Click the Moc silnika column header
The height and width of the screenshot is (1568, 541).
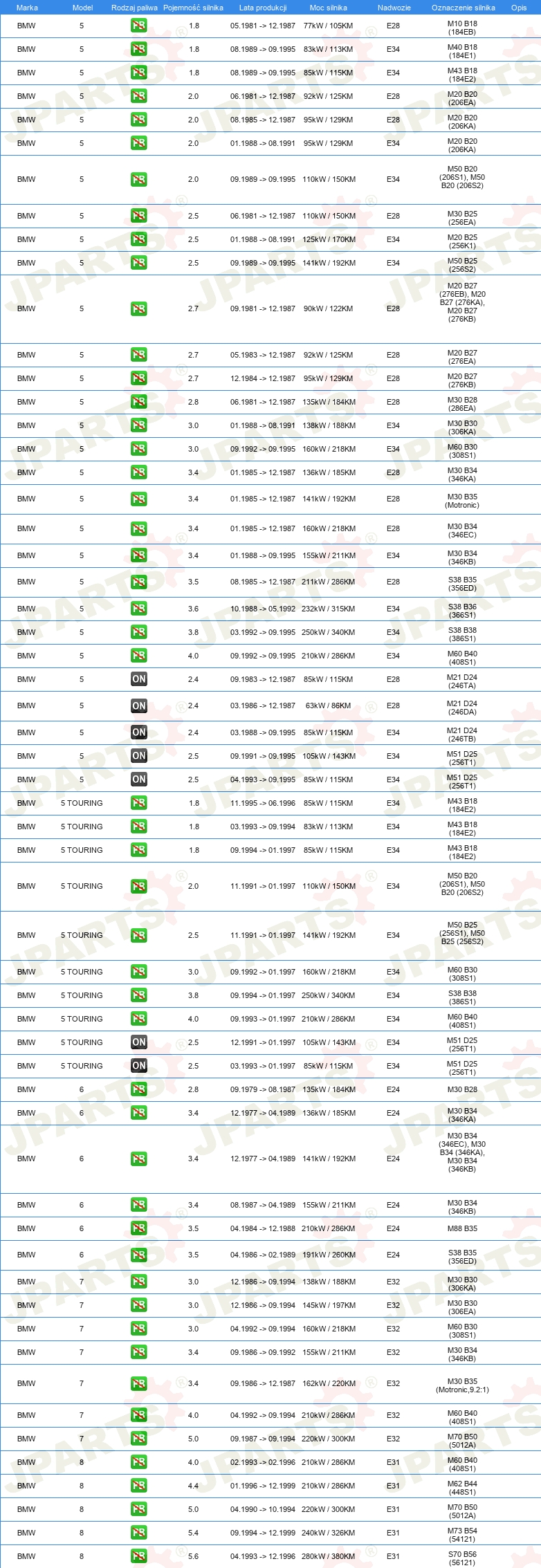coord(329,8)
